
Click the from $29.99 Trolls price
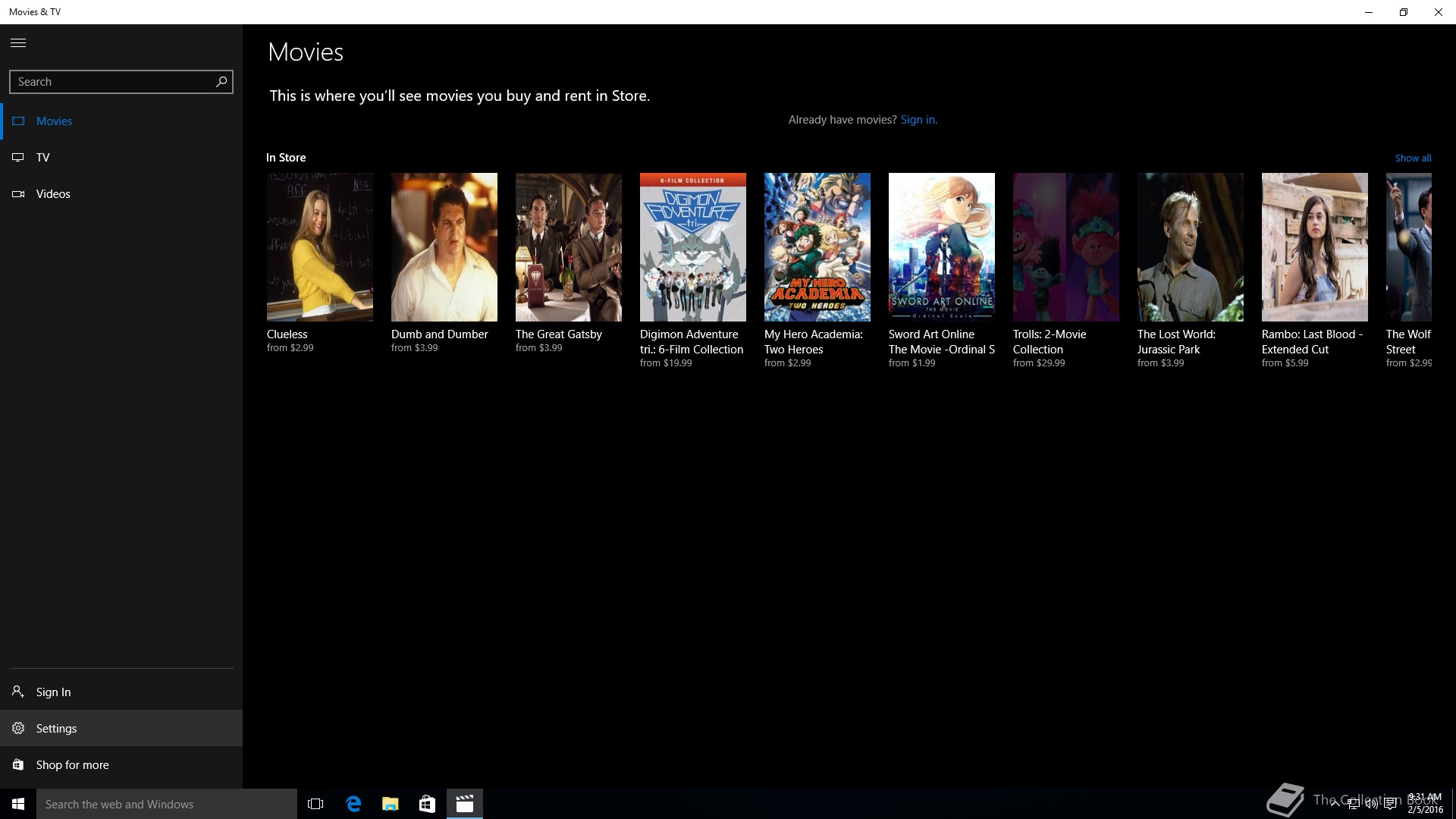tap(1039, 363)
